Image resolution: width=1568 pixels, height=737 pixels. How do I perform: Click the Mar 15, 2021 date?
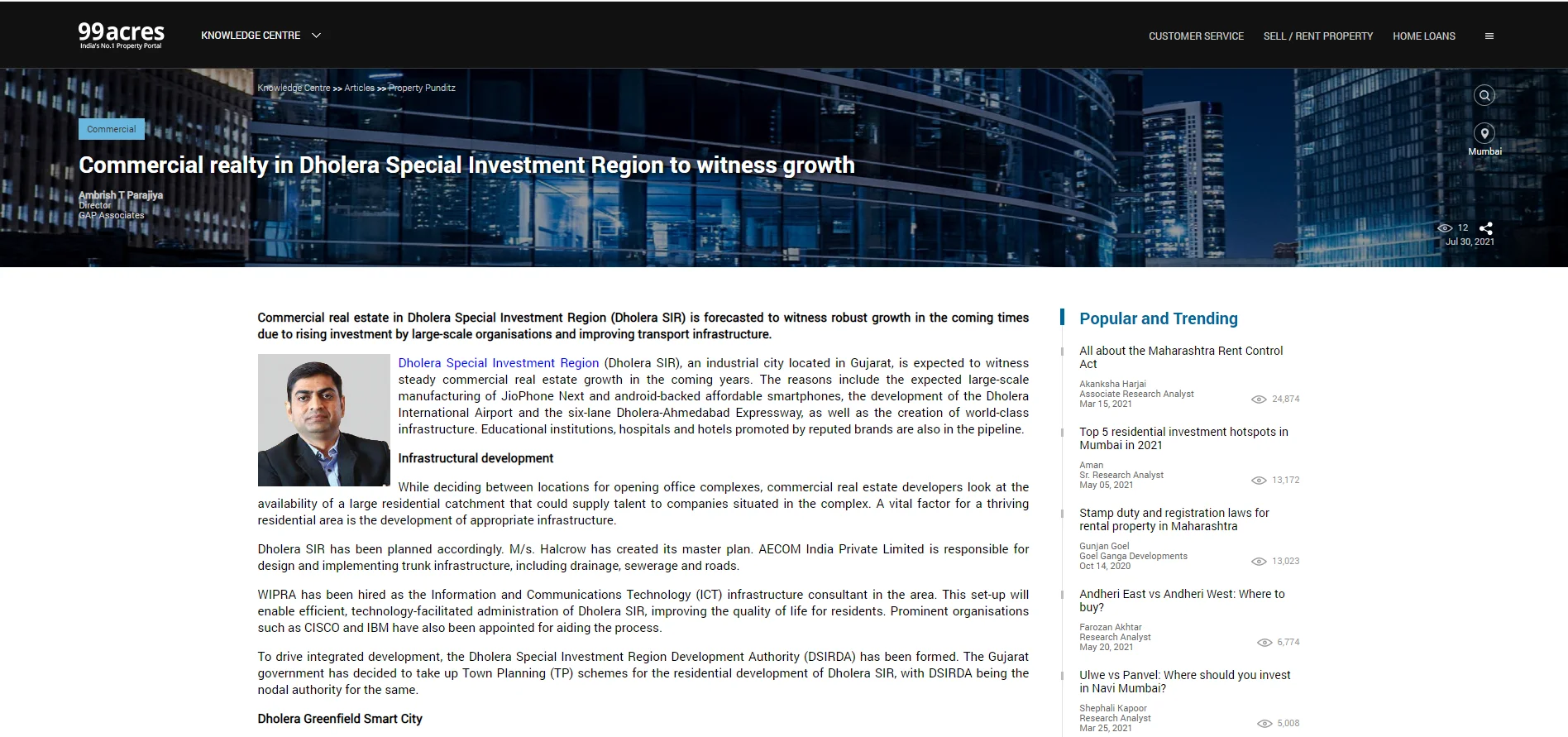(x=1106, y=404)
